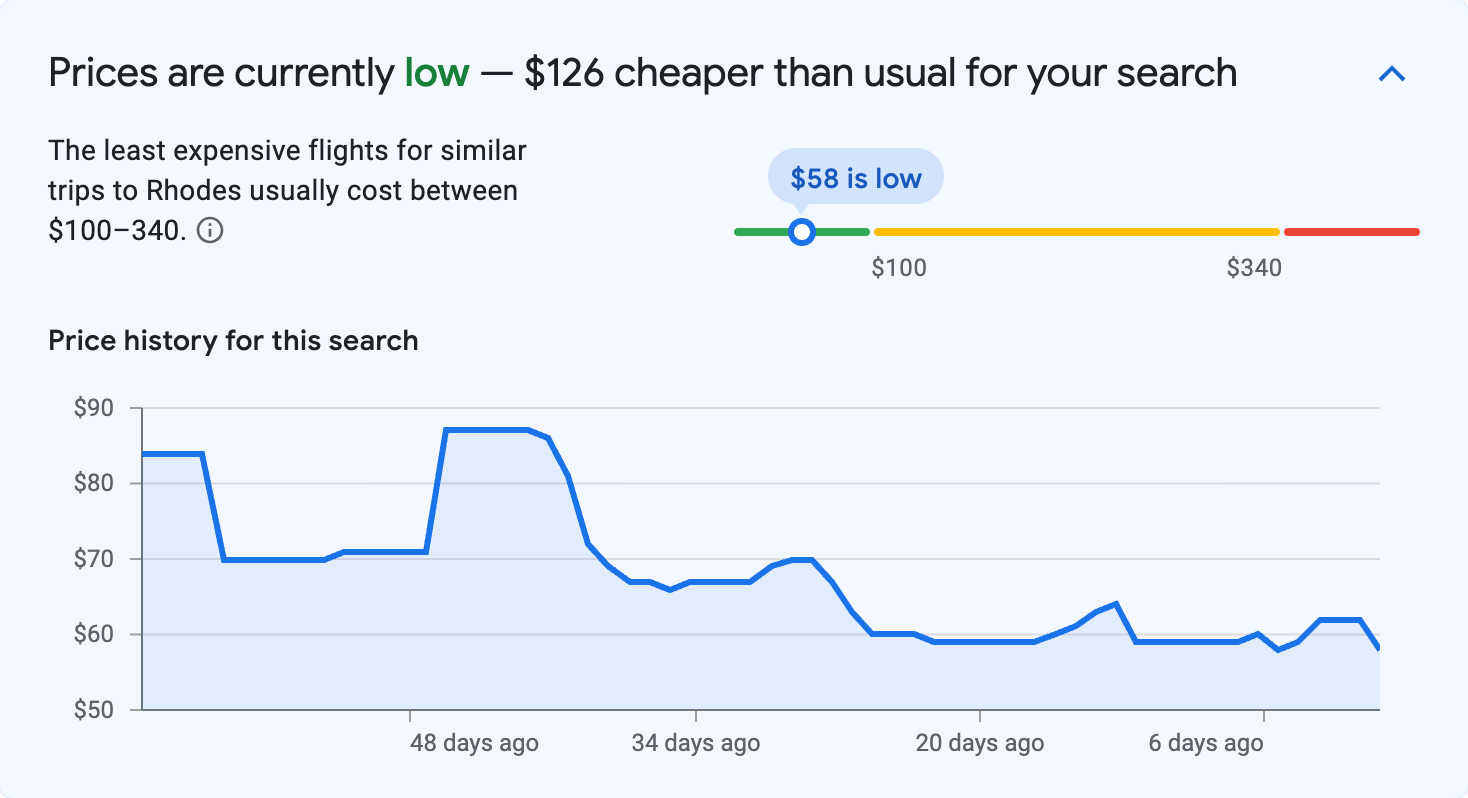The height and width of the screenshot is (798, 1468).
Task: Click the upward chevron to collapse price insights
Action: 1392,73
